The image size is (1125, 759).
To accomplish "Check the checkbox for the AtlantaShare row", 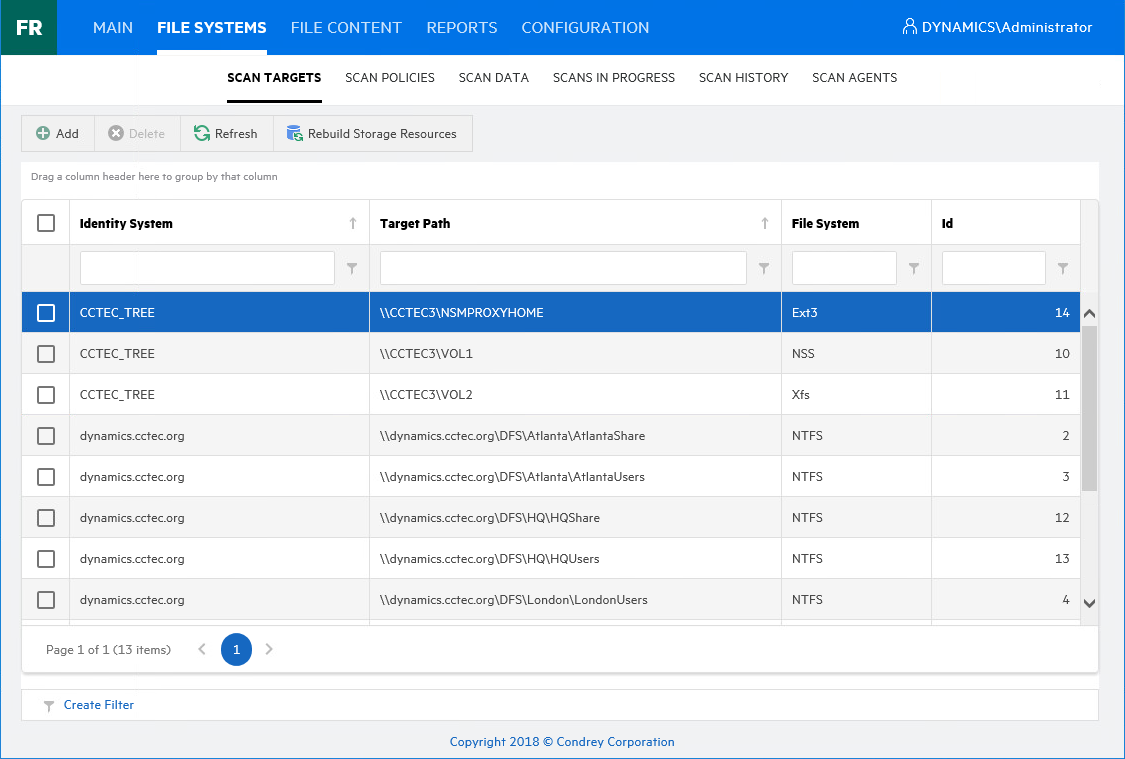I will tap(45, 435).
